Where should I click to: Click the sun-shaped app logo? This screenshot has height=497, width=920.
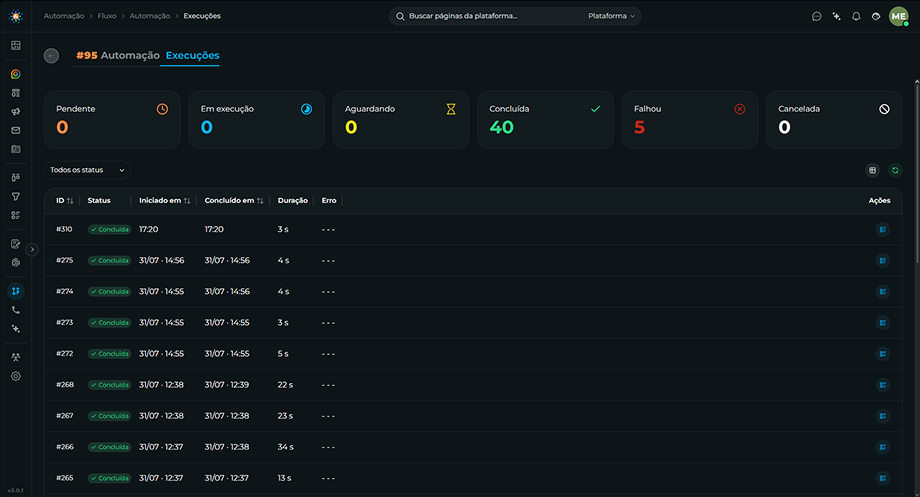pos(16,16)
